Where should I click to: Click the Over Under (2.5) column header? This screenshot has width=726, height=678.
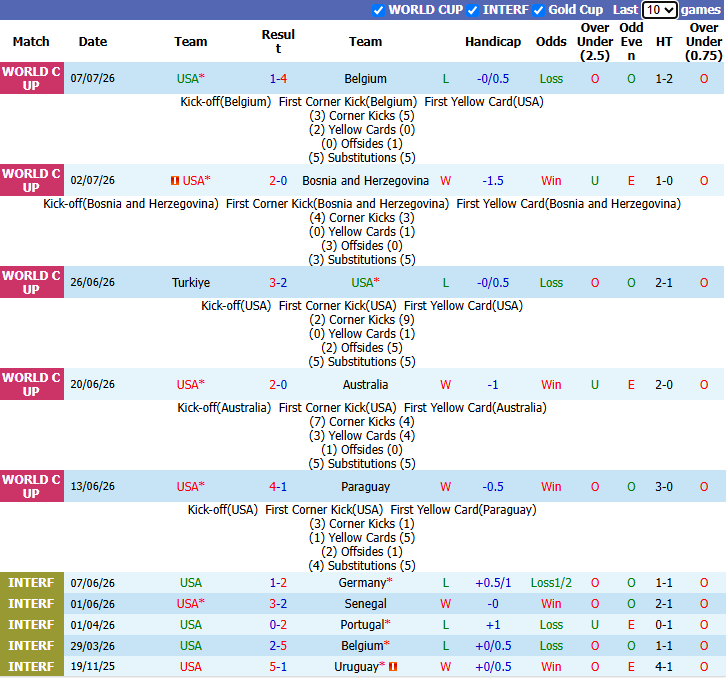595,42
